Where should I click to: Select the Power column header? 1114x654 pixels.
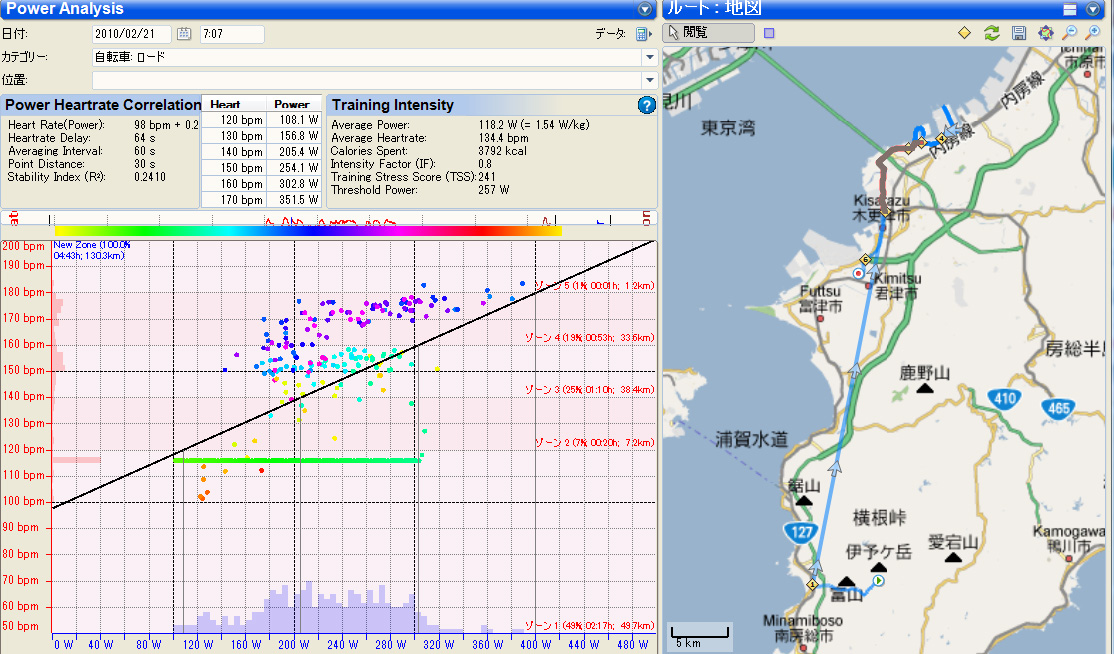point(291,104)
